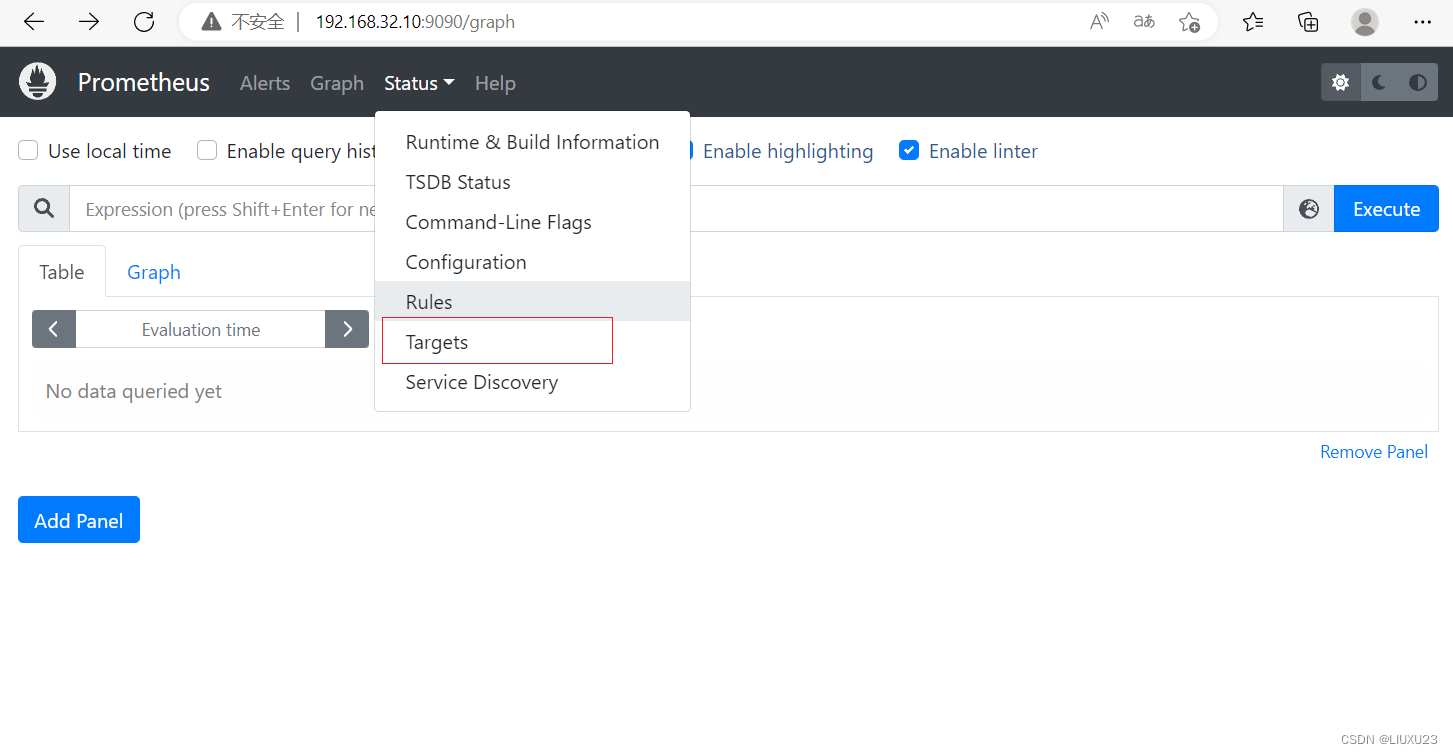Toggle Use local time checkbox
This screenshot has width=1453, height=754.
[x=29, y=151]
